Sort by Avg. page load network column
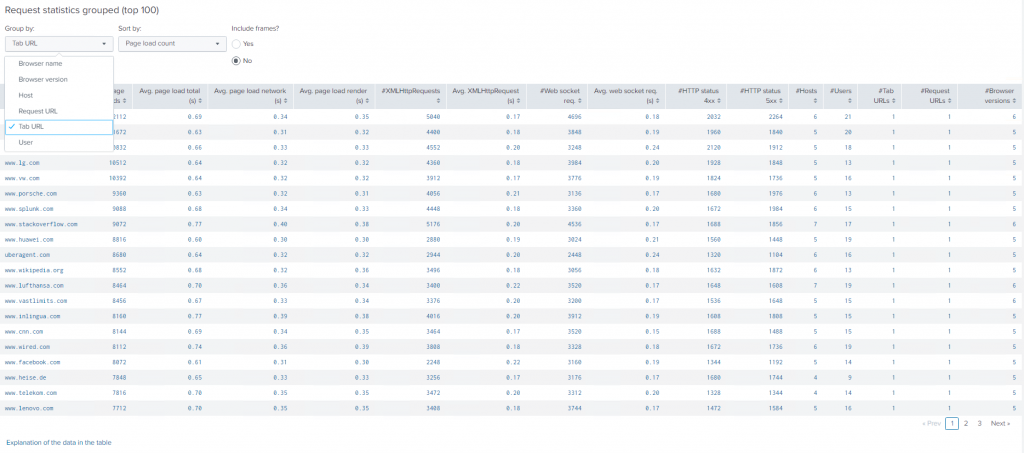 click(x=250, y=96)
